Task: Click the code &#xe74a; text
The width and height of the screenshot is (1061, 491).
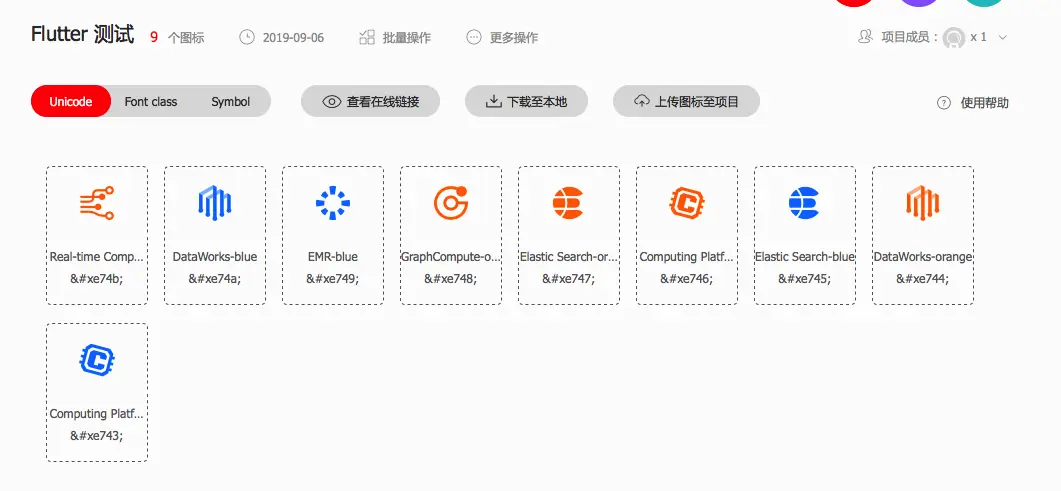Action: click(215, 279)
